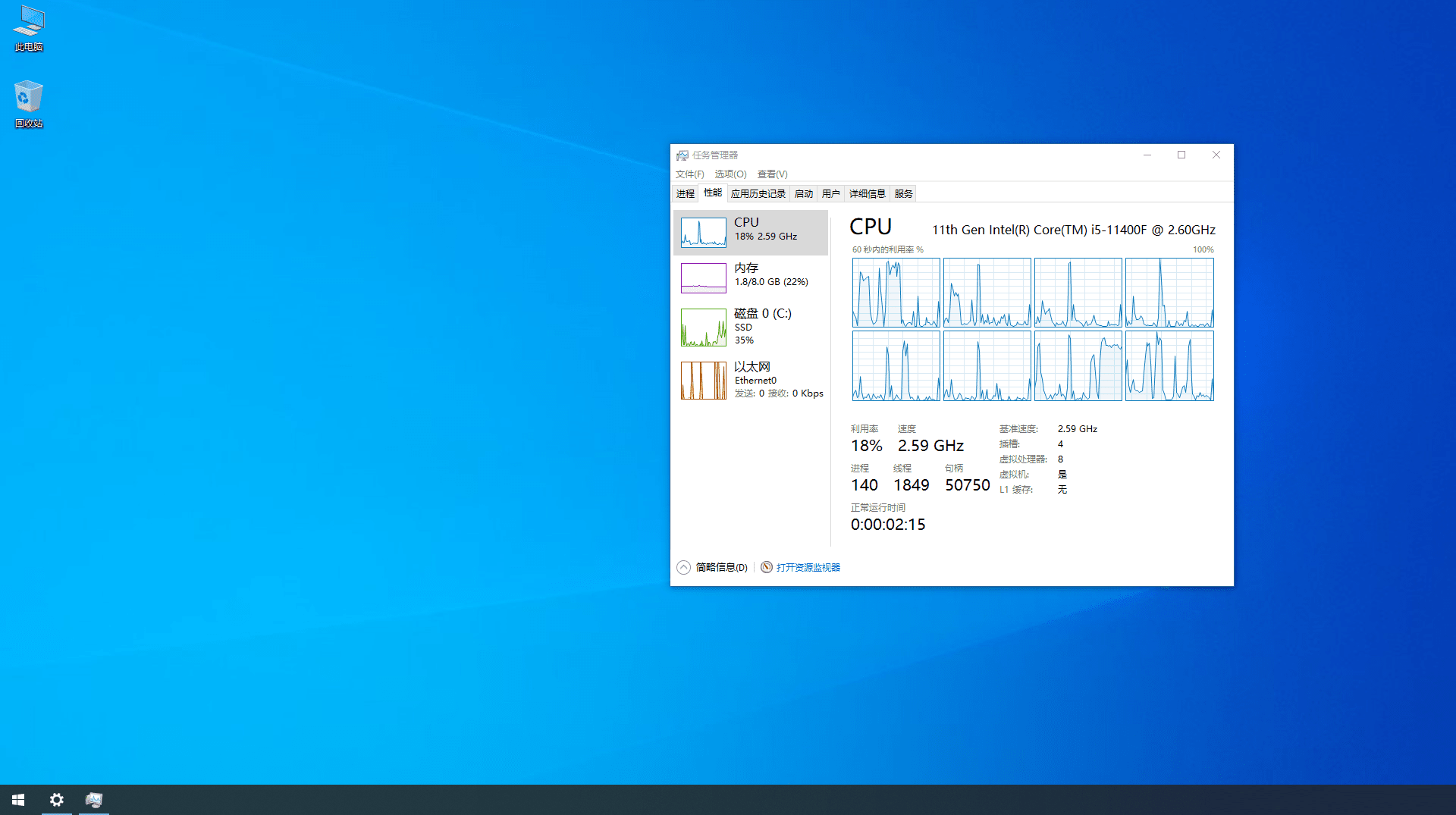Click the 60 秒内的利用率 % label
Image resolution: width=1456 pixels, height=815 pixels.
pos(887,249)
